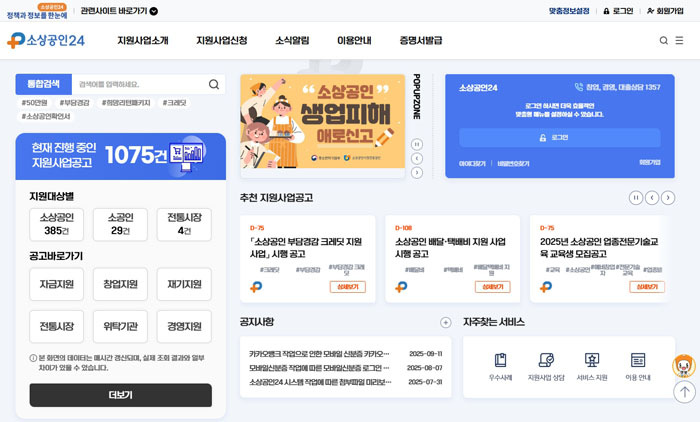Open the 지원사업신청 menu

[222, 40]
